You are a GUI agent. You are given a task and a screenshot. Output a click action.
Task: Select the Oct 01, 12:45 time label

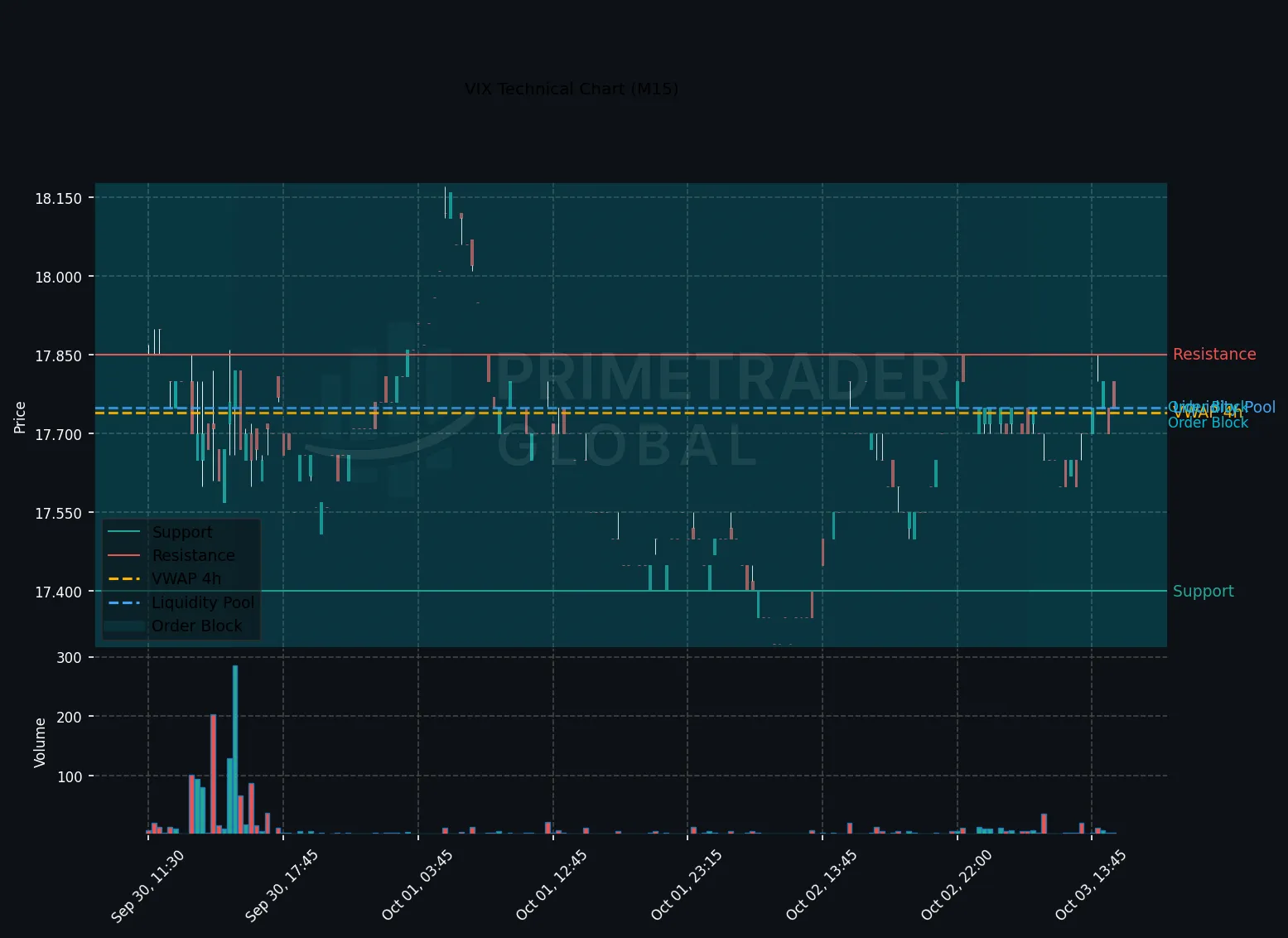[552, 886]
